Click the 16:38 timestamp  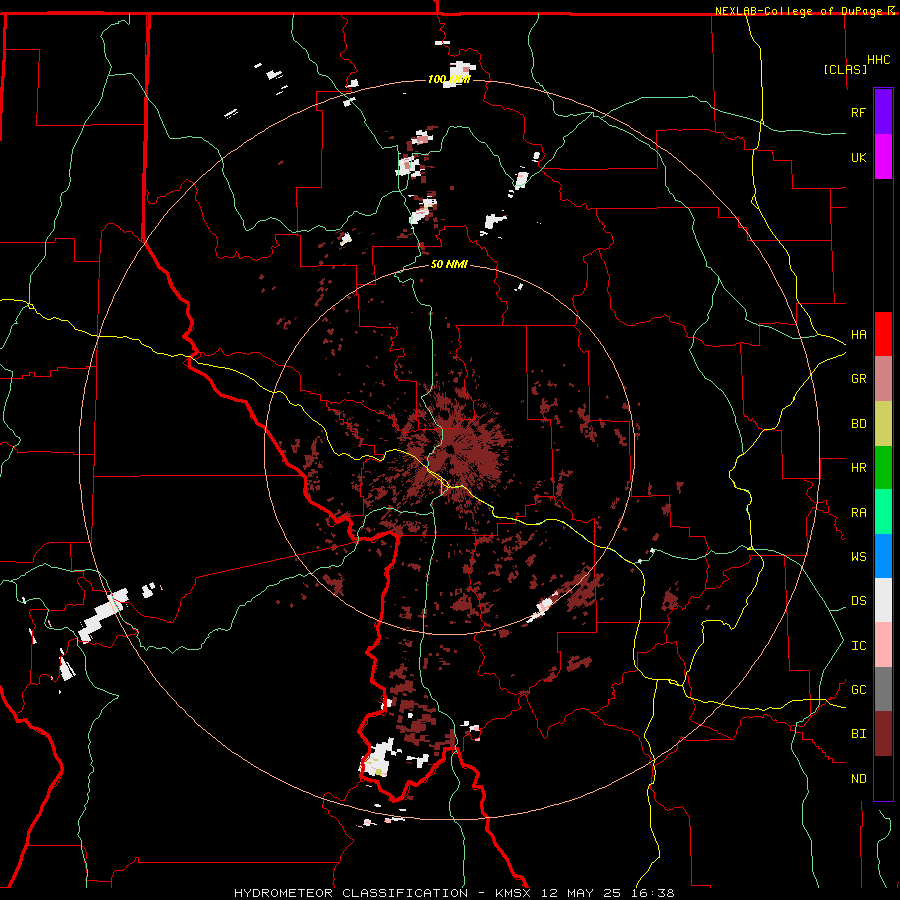click(655, 893)
